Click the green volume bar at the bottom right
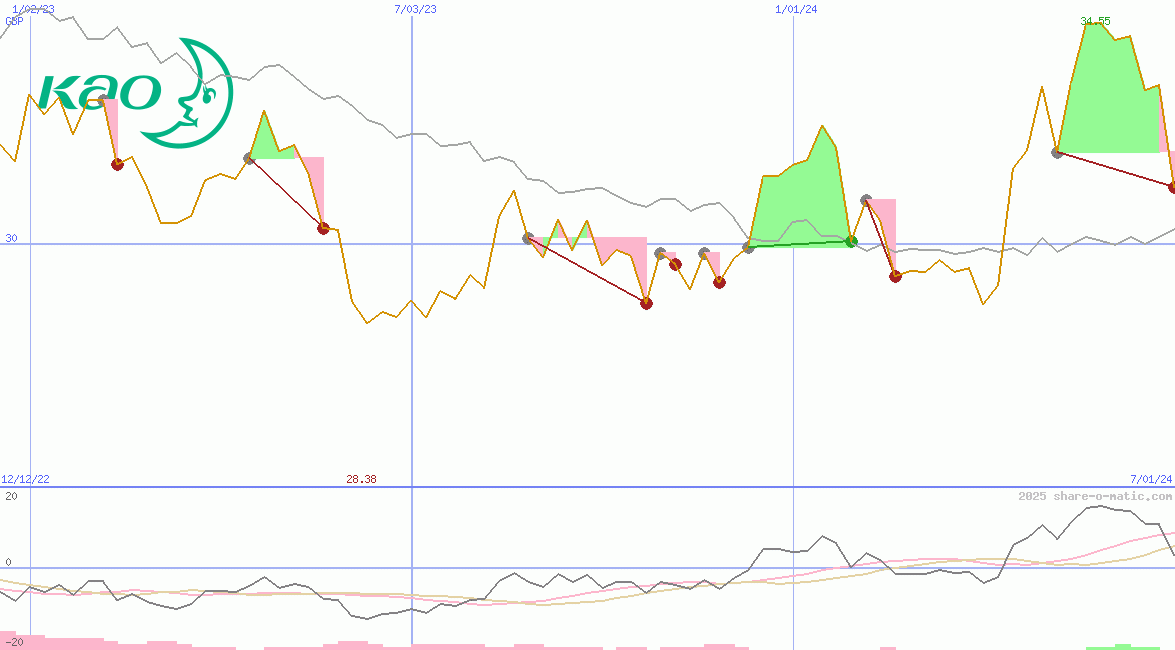Image resolution: width=1175 pixels, height=650 pixels. pyautogui.click(x=1122, y=647)
